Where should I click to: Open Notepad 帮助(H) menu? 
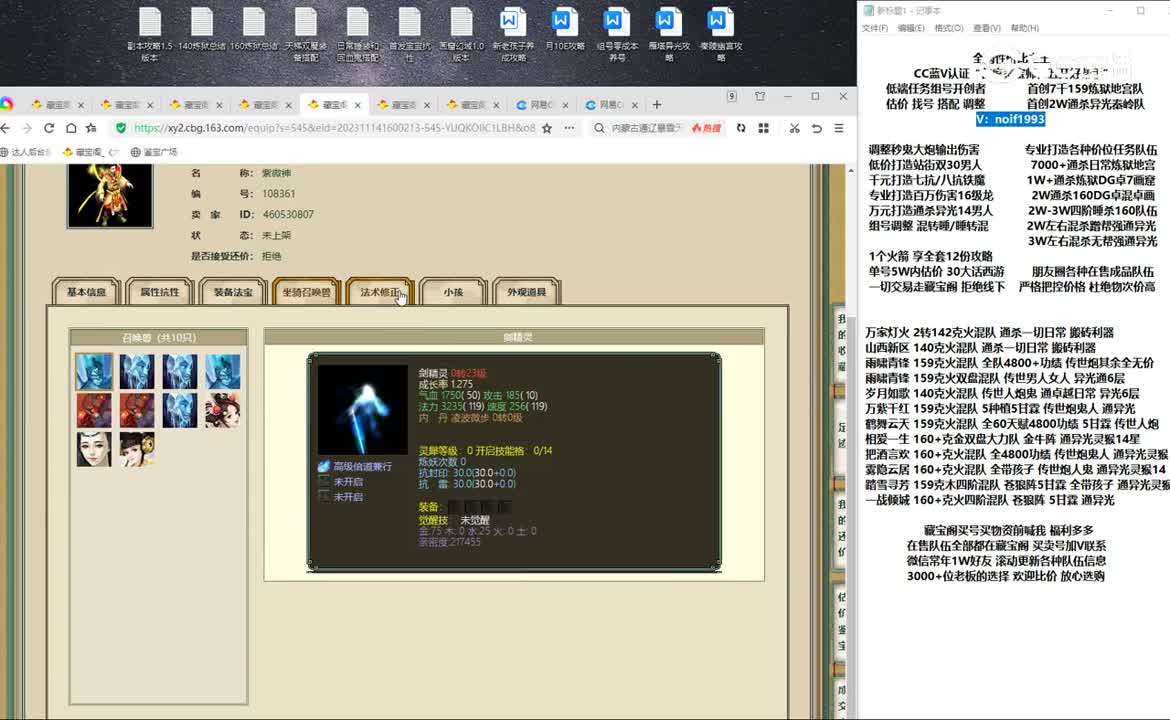[x=1024, y=28]
